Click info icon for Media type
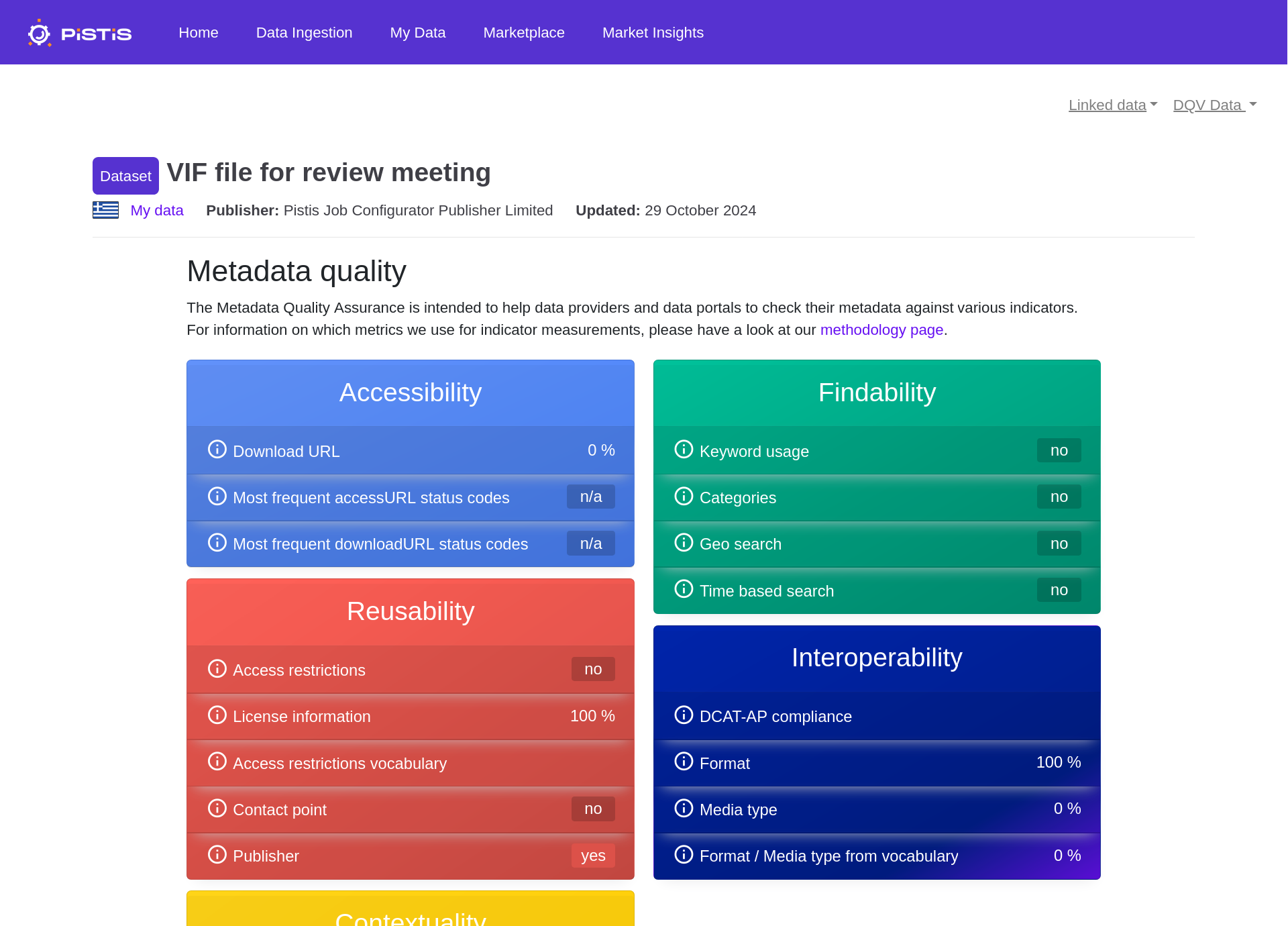Image resolution: width=1288 pixels, height=926 pixels. pos(684,808)
